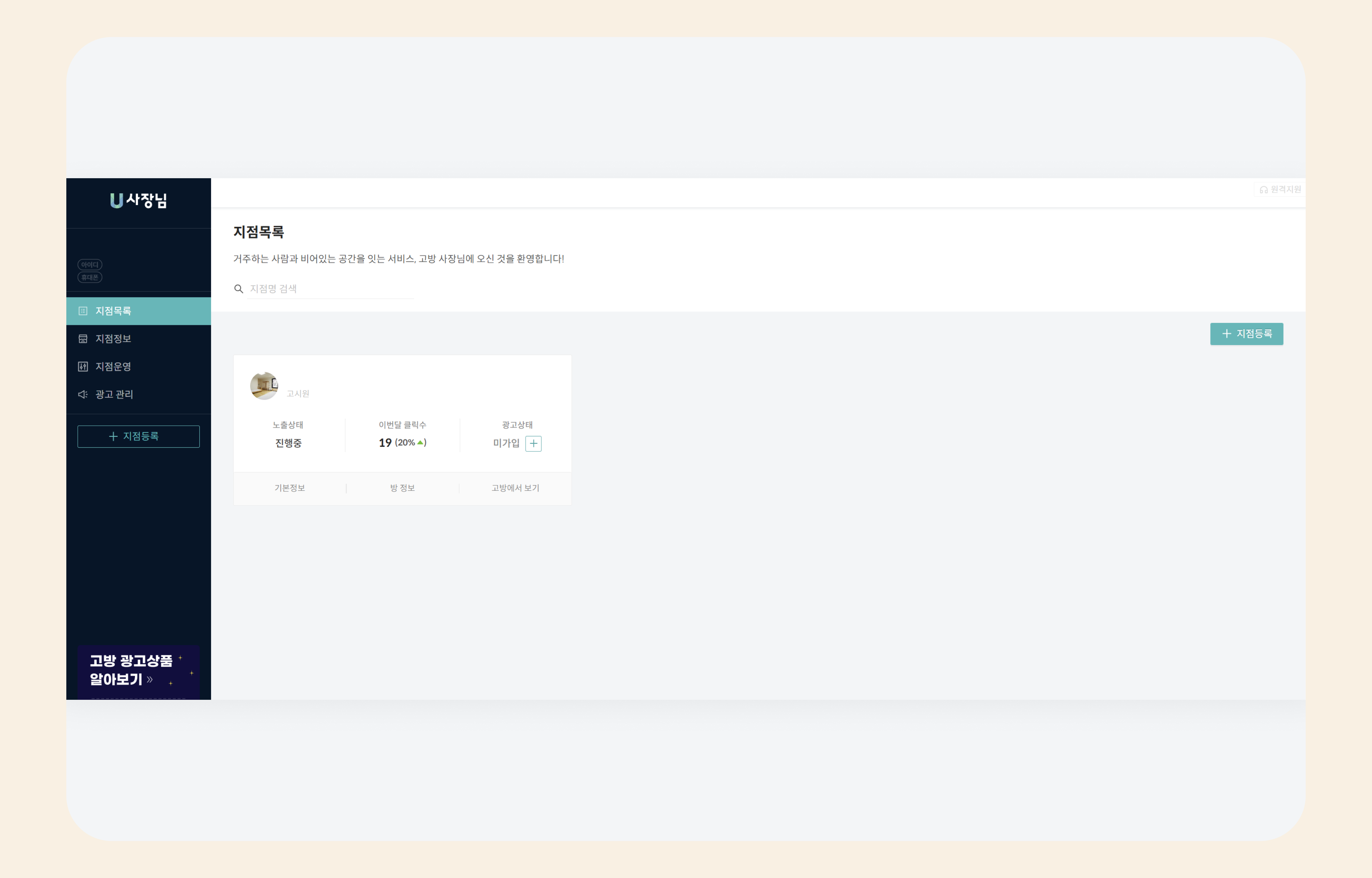
Task: Select the 지점목록 menu item
Action: 114,311
